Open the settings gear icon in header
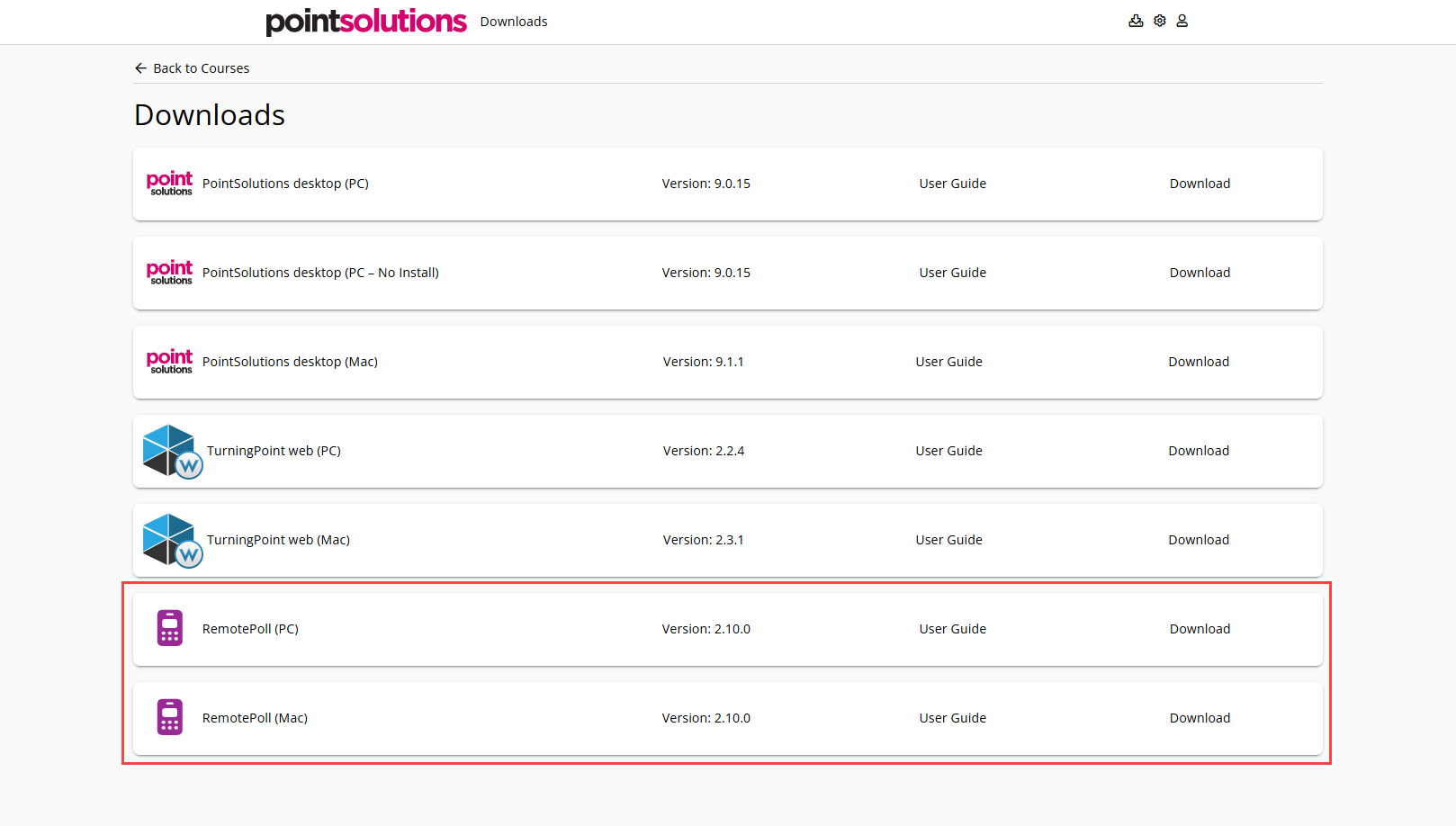The image size is (1456, 826). pos(1160,21)
